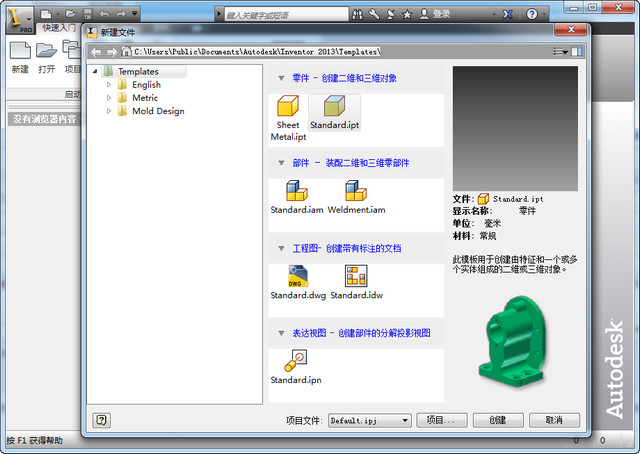Click the Redo arrow in quick access toolbar
This screenshot has width=640, height=454.
point(121,14)
